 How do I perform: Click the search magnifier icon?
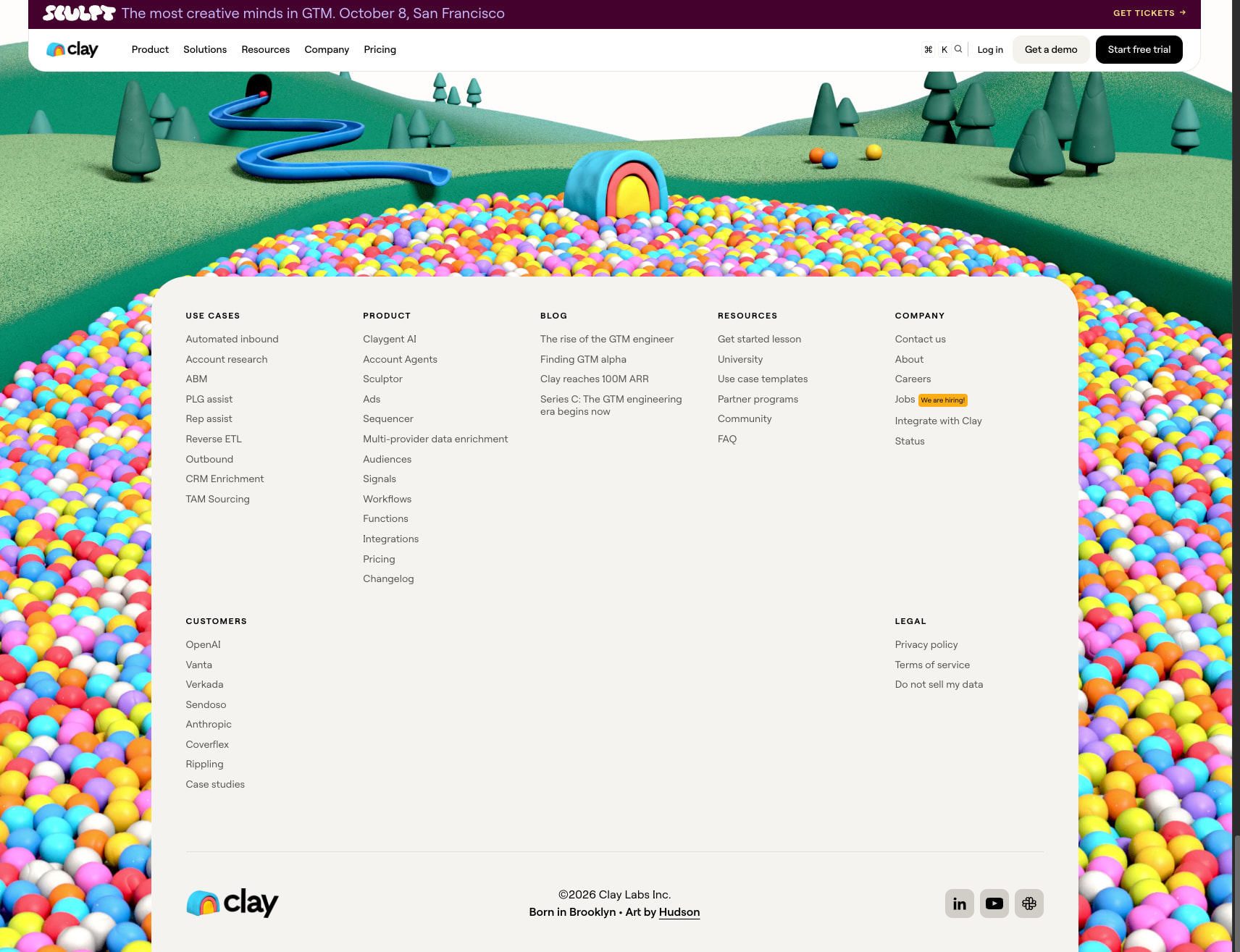[x=958, y=49]
